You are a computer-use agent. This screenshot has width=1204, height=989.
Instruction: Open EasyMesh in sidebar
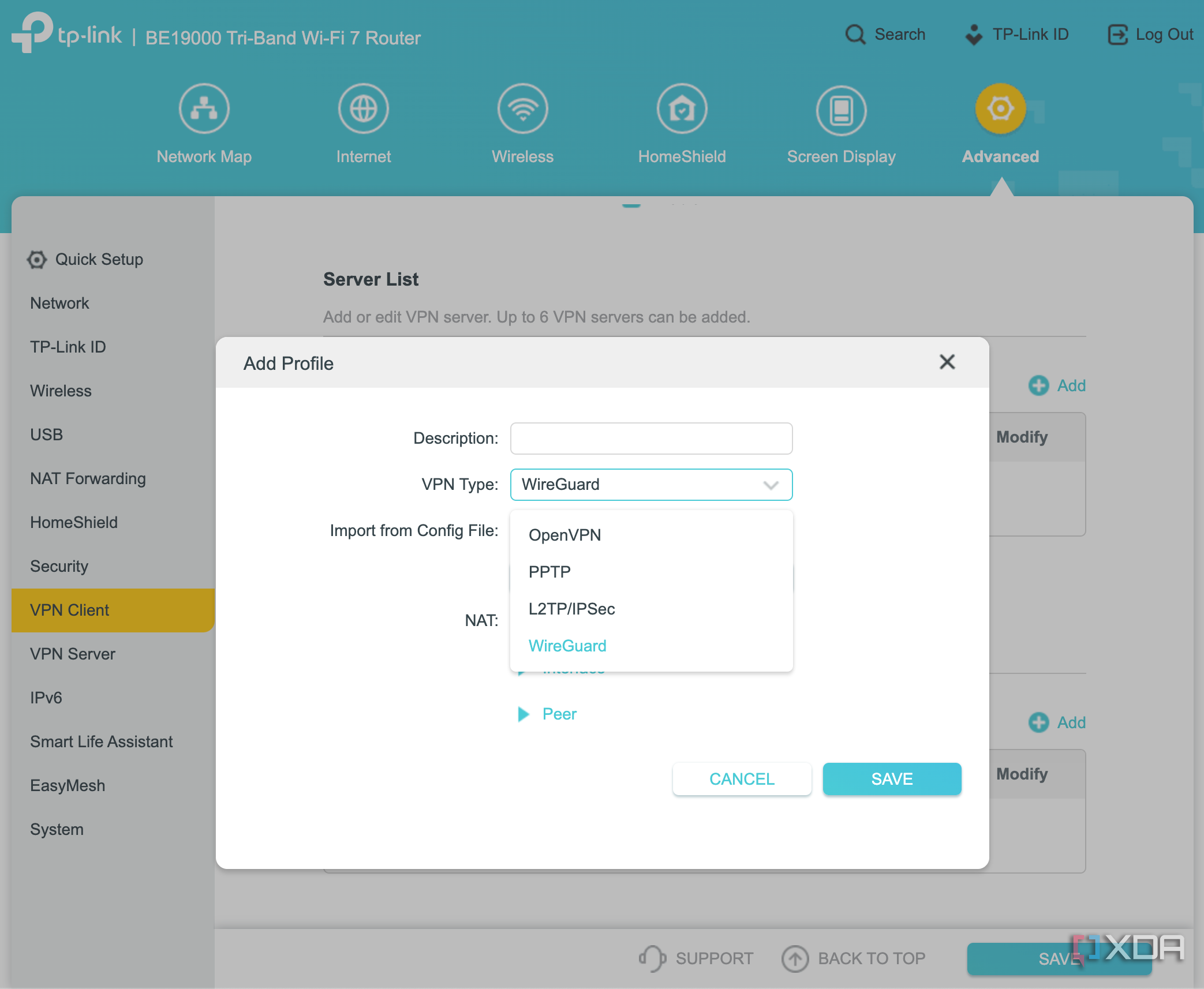(113, 786)
